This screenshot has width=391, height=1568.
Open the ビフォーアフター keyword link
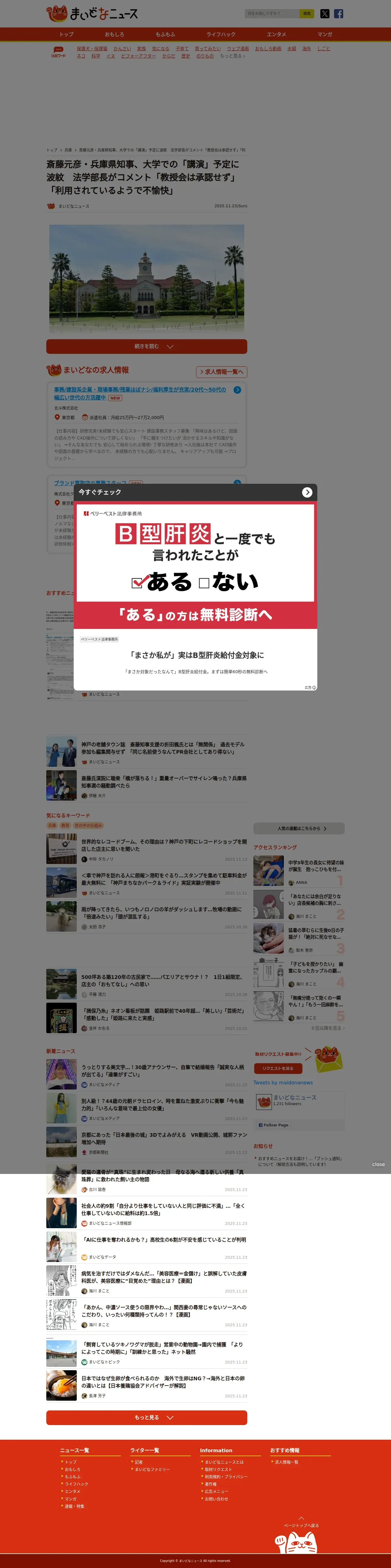[139, 56]
